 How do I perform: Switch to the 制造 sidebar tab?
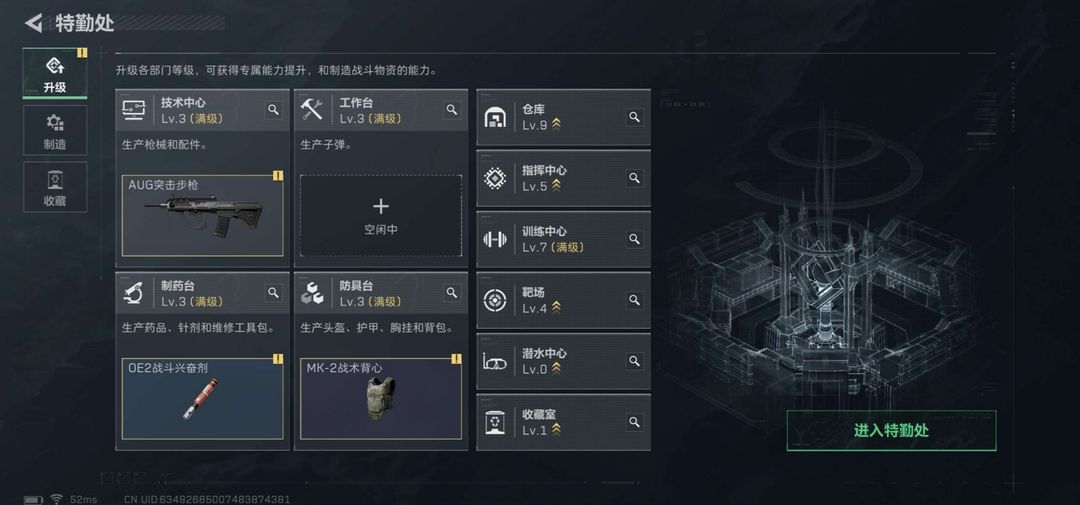[x=55, y=130]
